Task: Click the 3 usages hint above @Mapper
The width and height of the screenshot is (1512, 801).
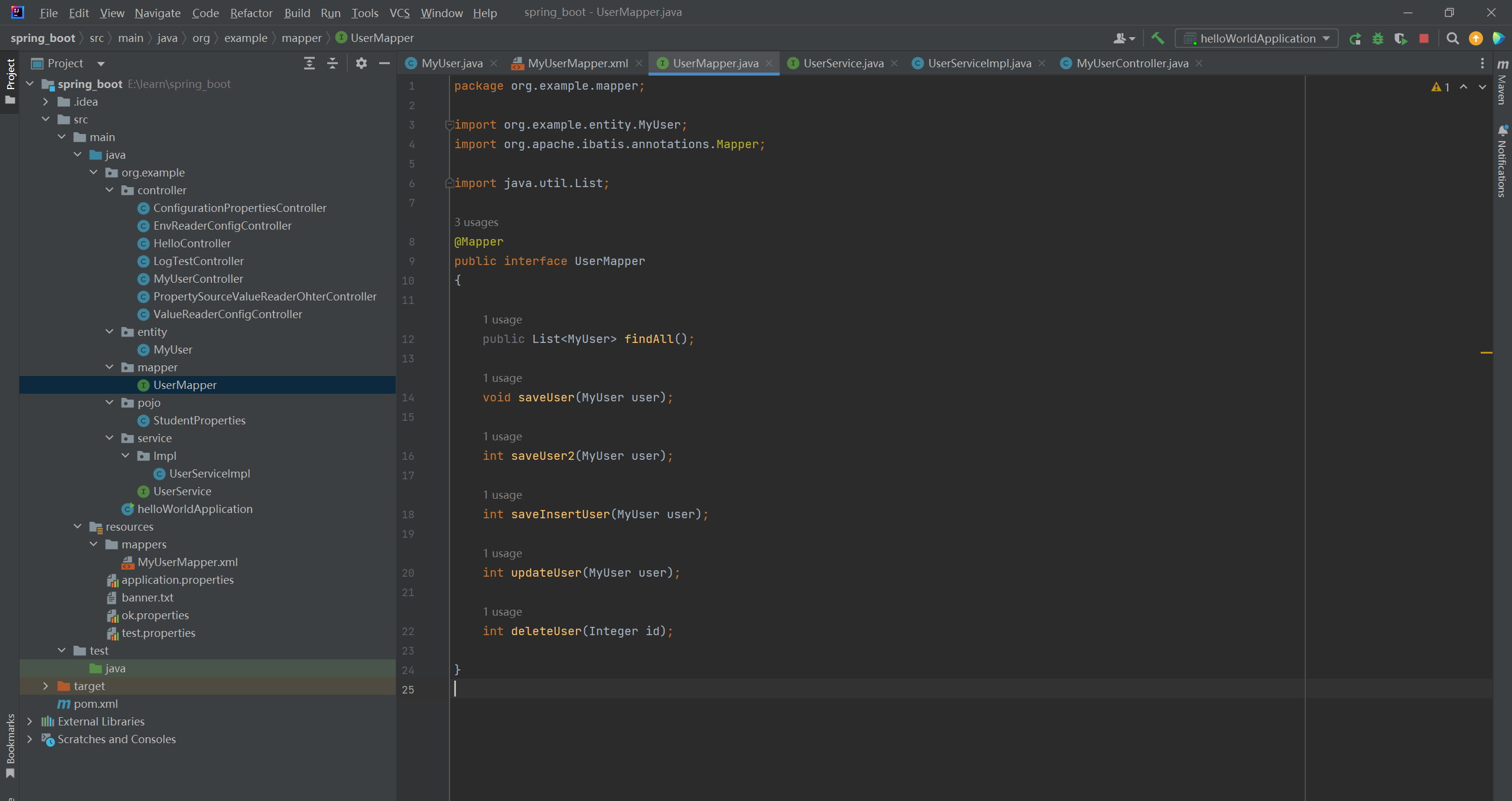Action: tap(476, 222)
